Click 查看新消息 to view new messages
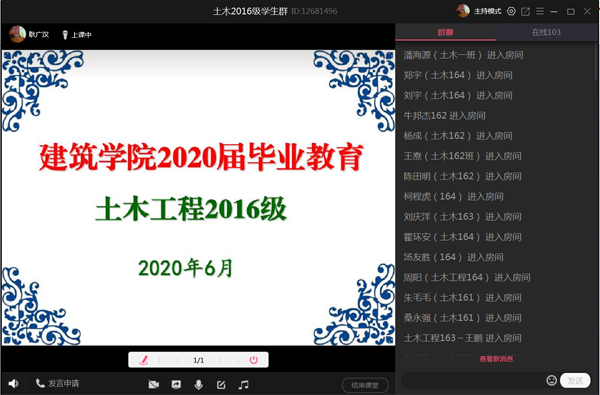The width and height of the screenshot is (600, 395). click(x=496, y=359)
